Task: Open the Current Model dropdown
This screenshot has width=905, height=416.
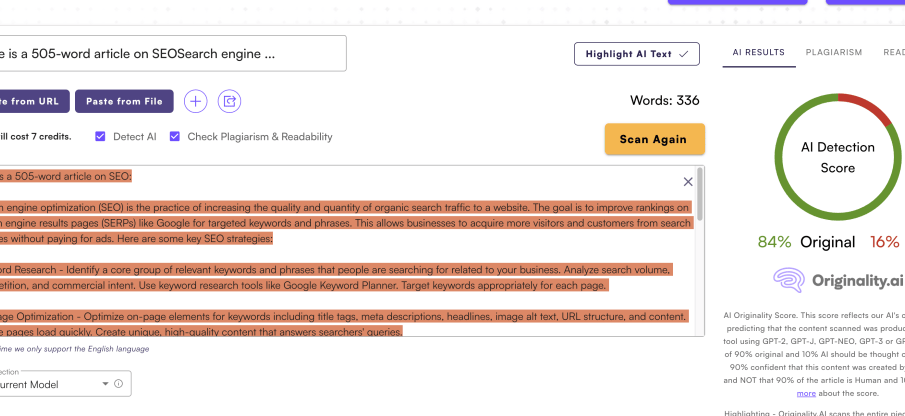Action: coord(65,384)
